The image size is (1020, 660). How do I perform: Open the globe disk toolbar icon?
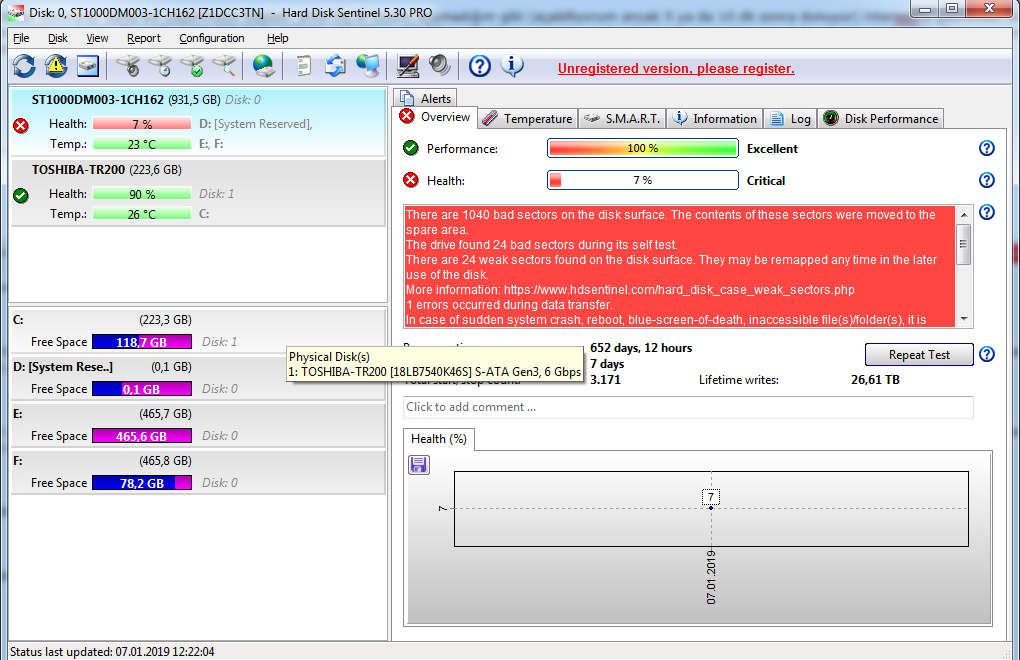click(264, 66)
